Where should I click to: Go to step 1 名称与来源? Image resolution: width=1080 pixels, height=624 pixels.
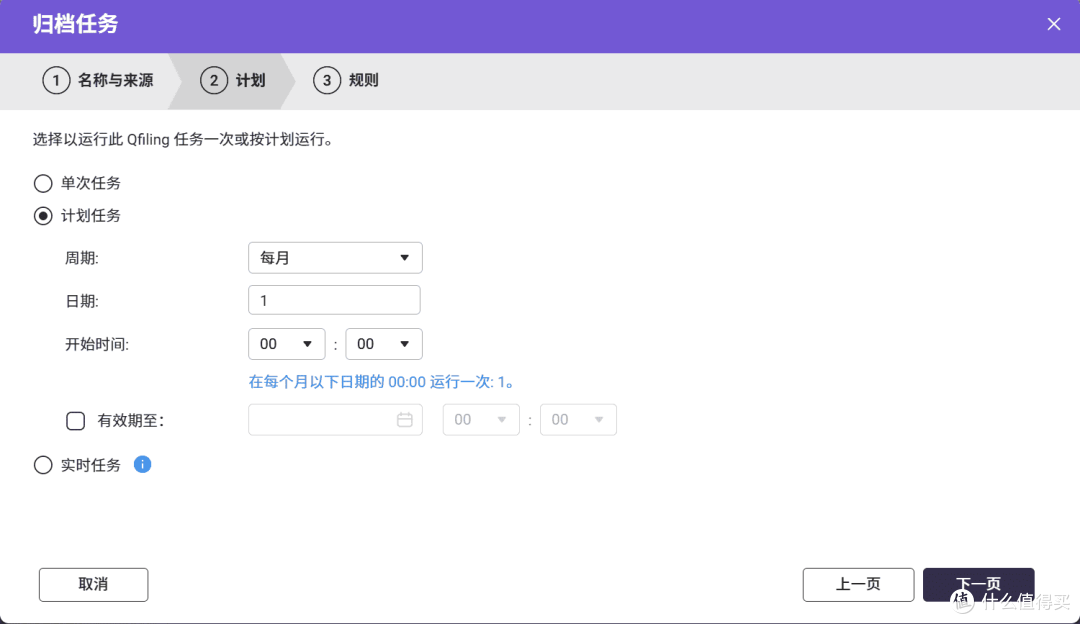[x=98, y=81]
